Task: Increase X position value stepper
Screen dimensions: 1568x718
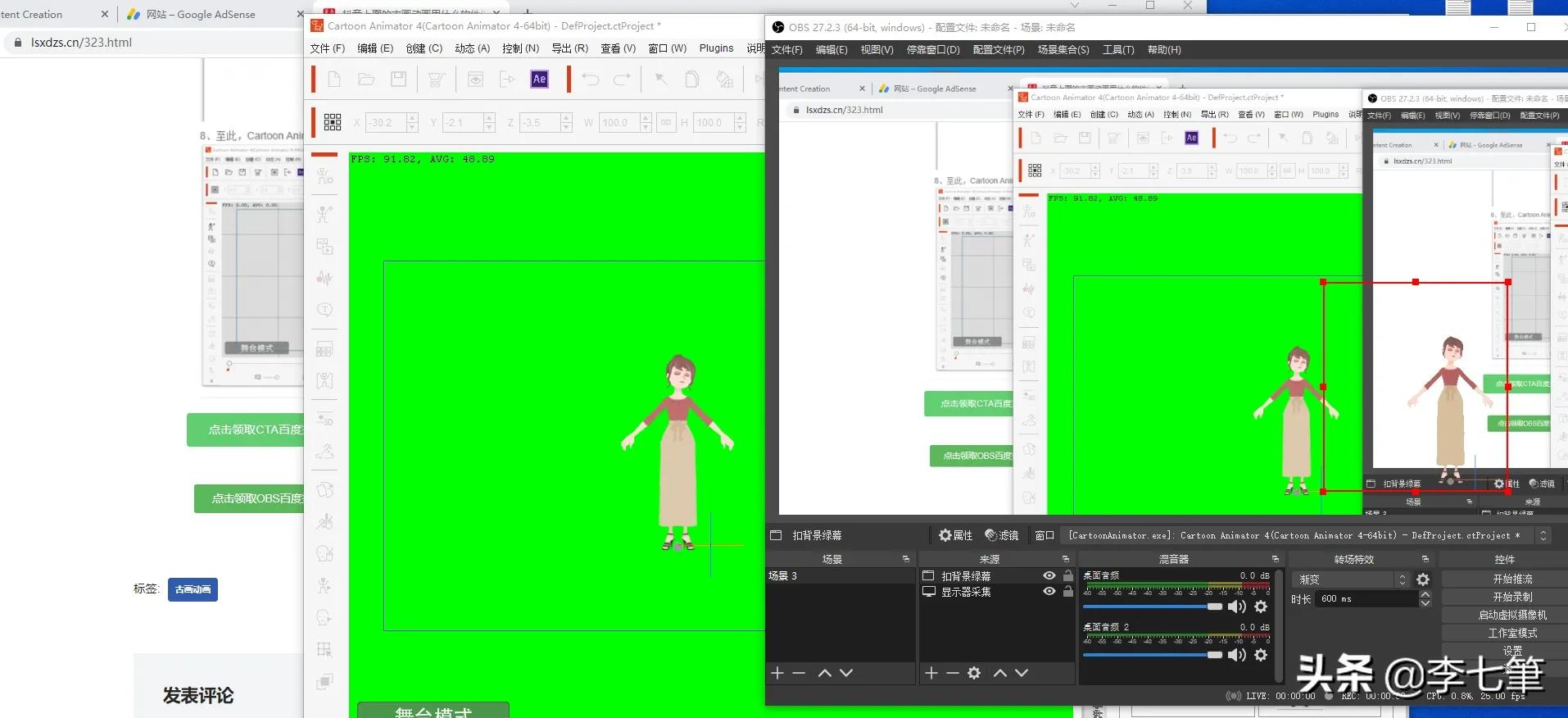Action: click(x=412, y=118)
